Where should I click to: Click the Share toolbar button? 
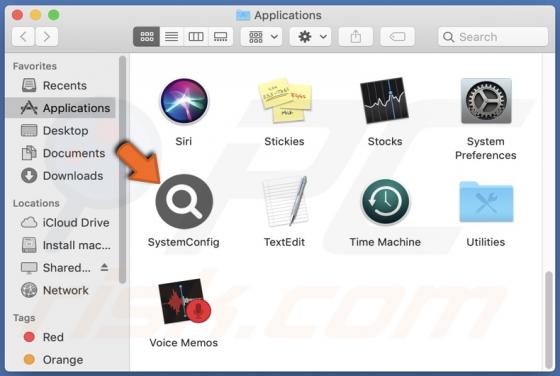[x=356, y=36]
